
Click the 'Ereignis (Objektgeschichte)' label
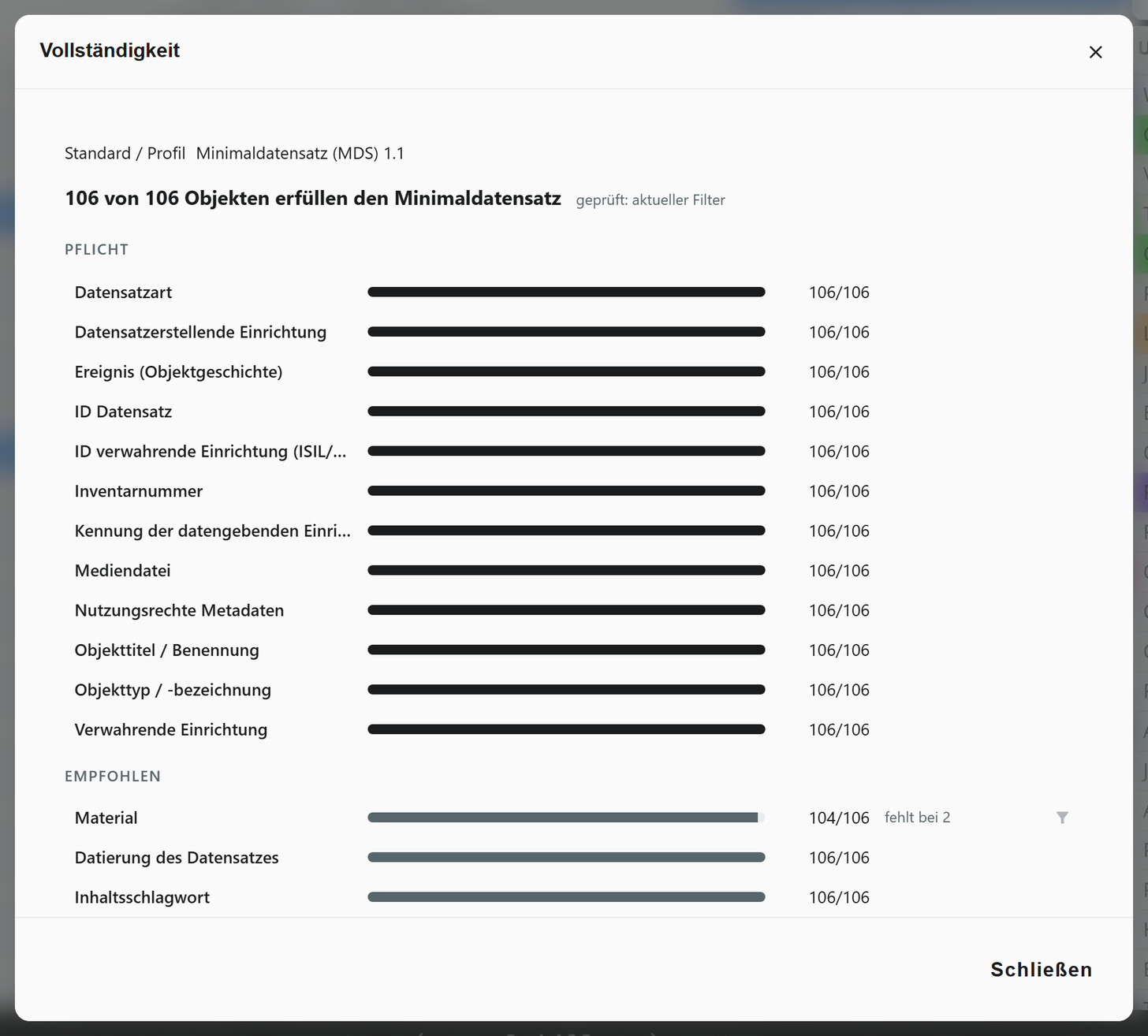point(178,372)
